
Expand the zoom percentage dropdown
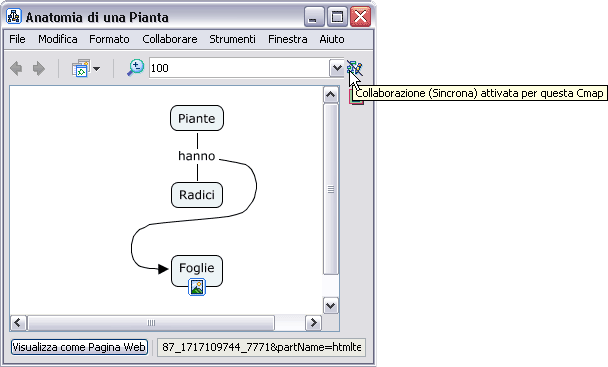[x=337, y=68]
